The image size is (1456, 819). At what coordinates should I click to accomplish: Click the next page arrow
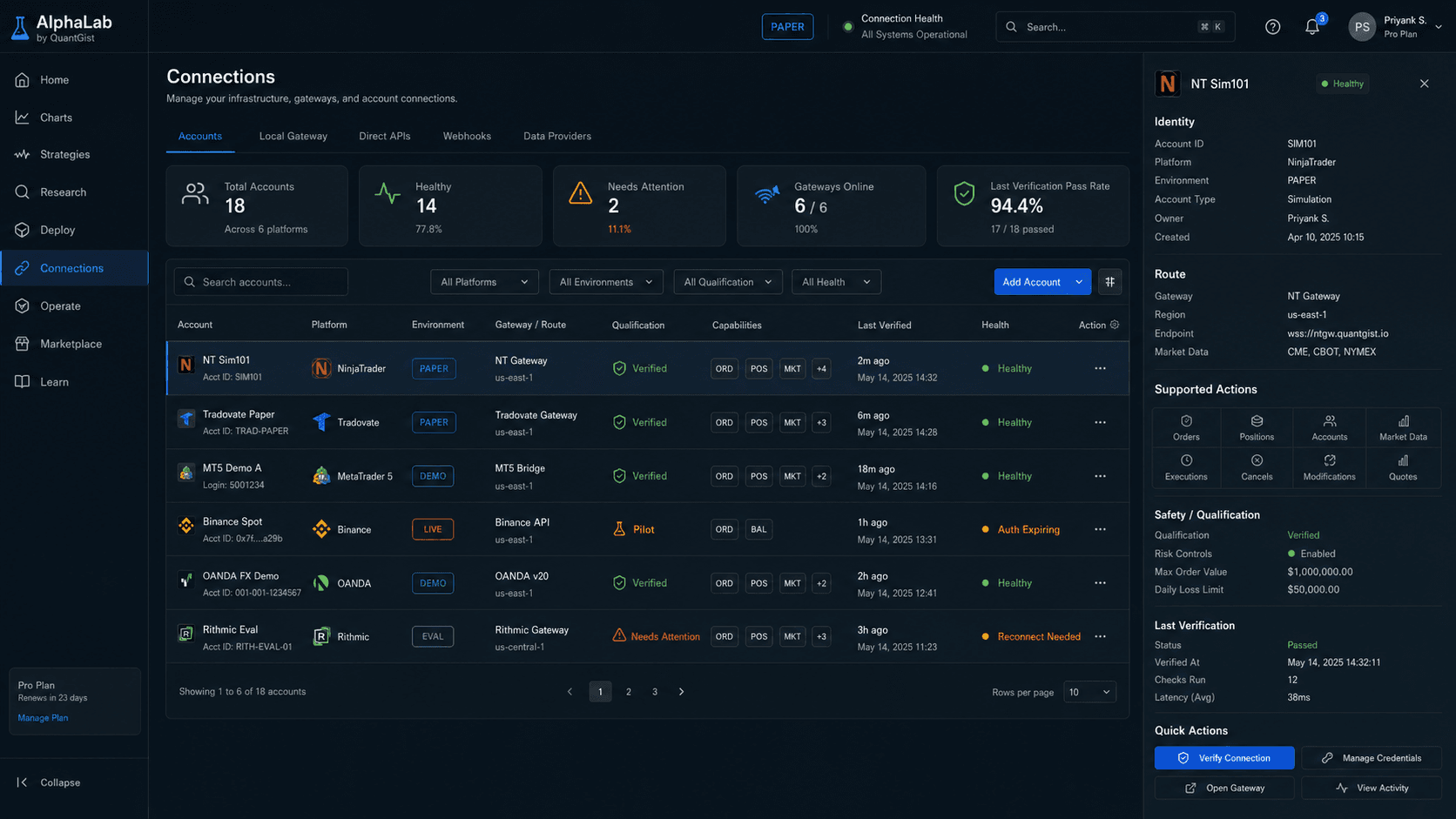pos(681,692)
